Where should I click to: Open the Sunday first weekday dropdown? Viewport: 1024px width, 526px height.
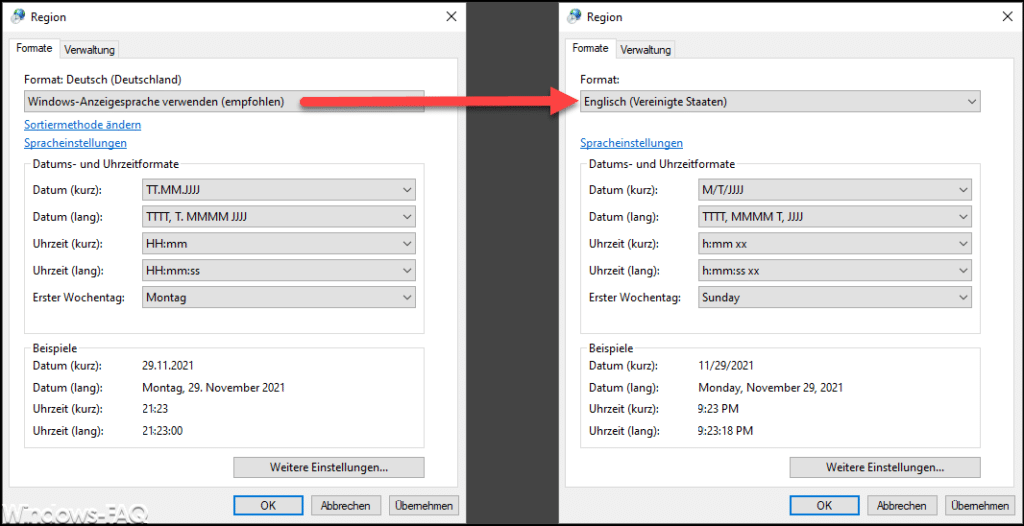(x=835, y=297)
